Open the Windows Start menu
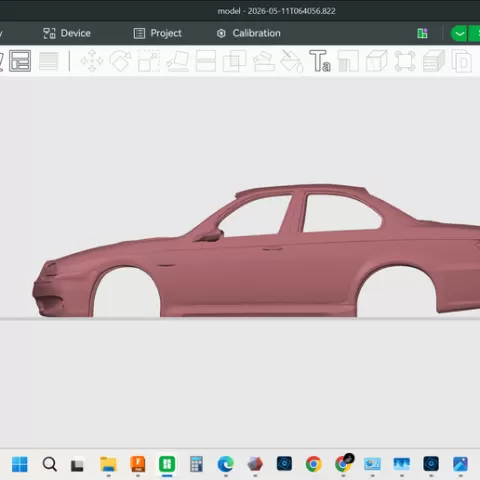The image size is (480, 480). point(20,464)
